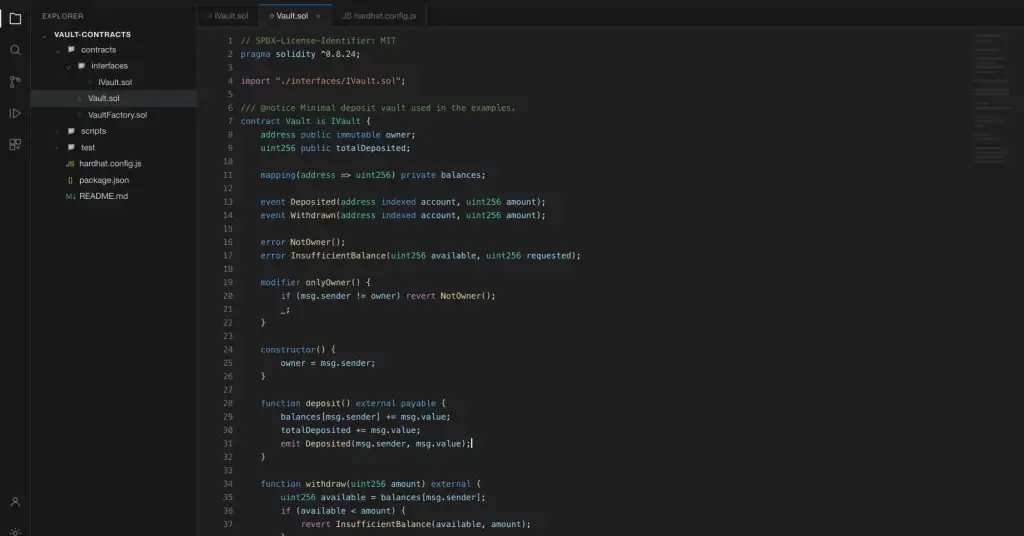Open README.md from the explorer tree

pos(103,196)
